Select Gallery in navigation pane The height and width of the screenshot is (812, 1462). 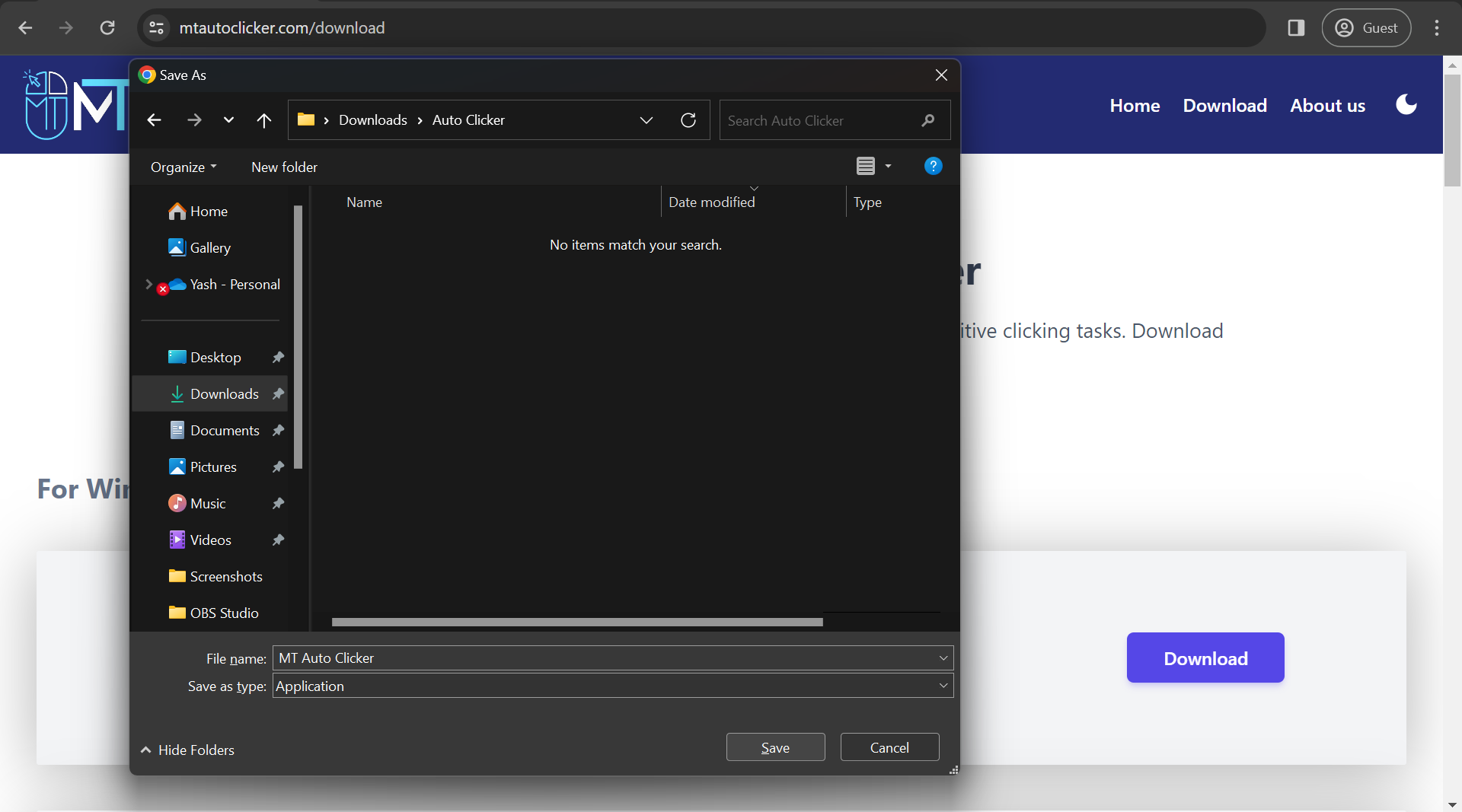click(x=210, y=248)
